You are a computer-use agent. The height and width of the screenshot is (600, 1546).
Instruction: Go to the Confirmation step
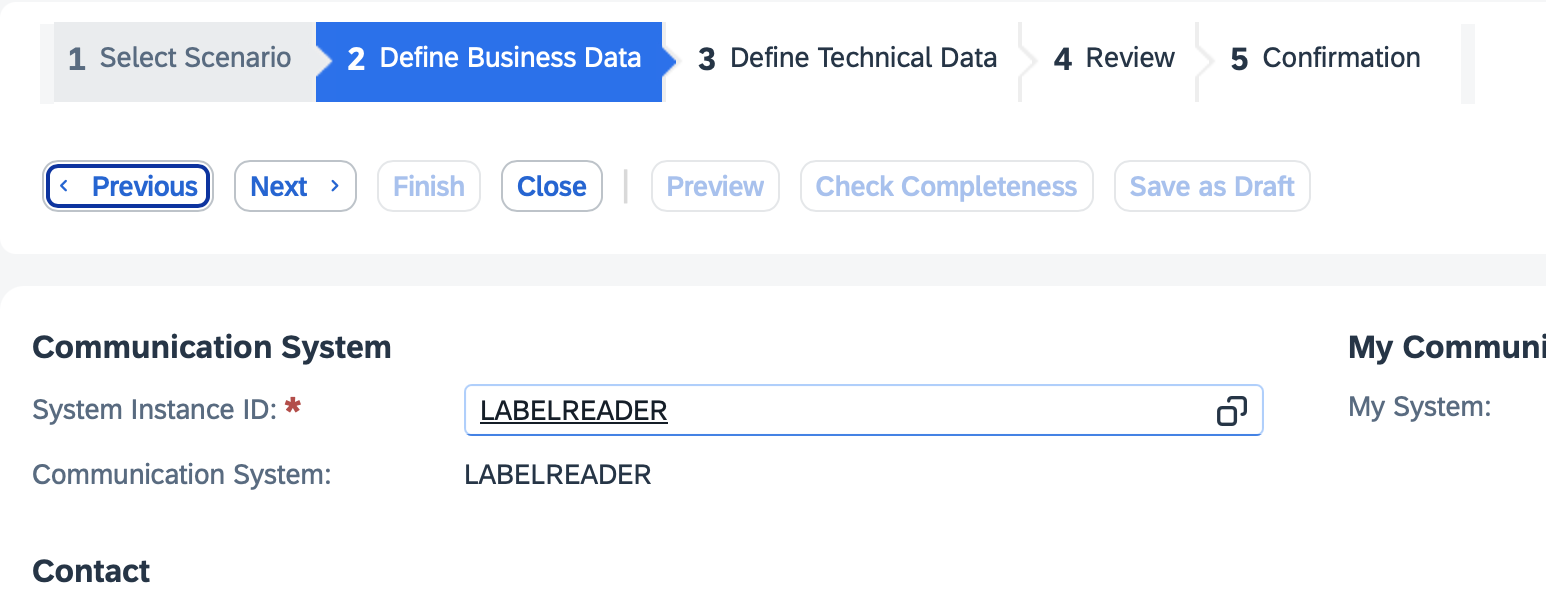(1325, 59)
